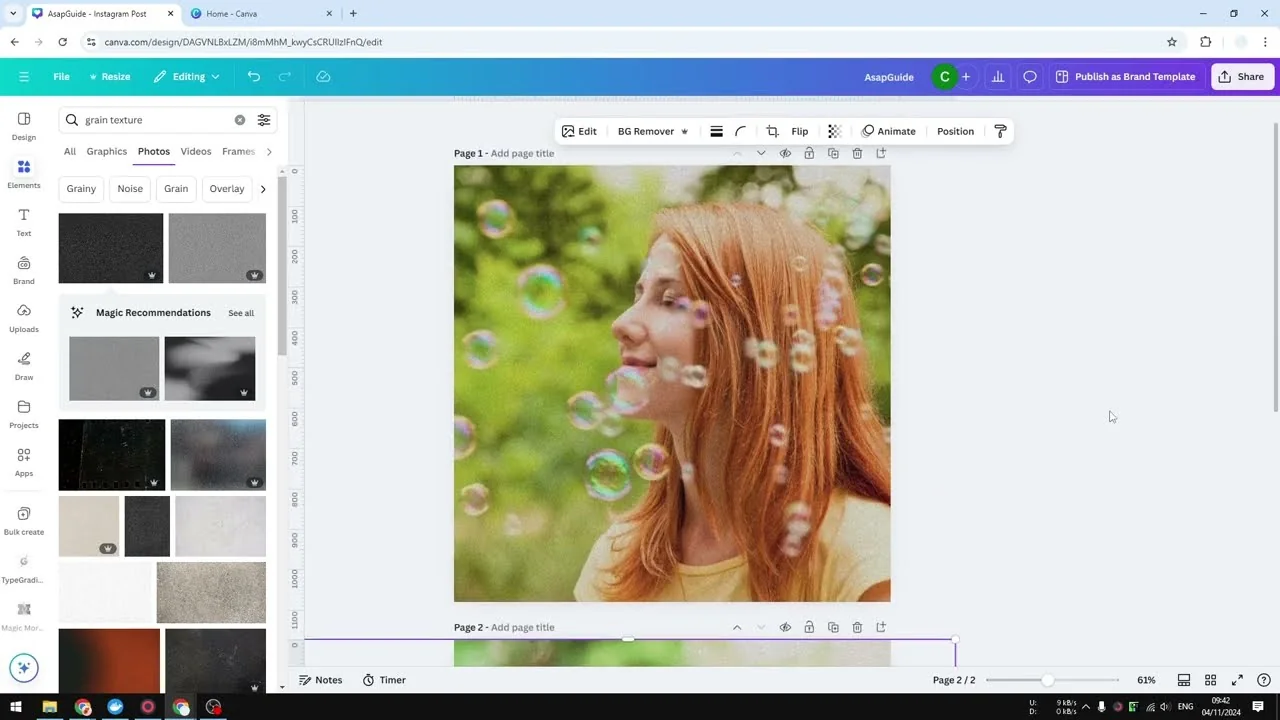Screen dimensions: 1280x720
Task: Open the File menu
Action: pyautogui.click(x=61, y=76)
